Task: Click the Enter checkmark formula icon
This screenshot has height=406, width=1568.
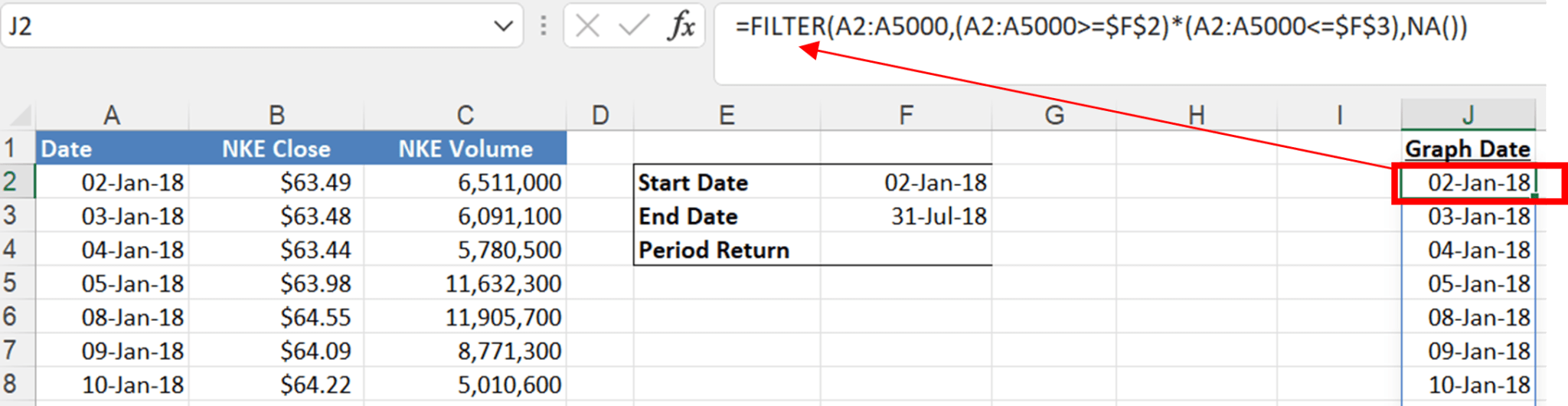Action: click(633, 27)
